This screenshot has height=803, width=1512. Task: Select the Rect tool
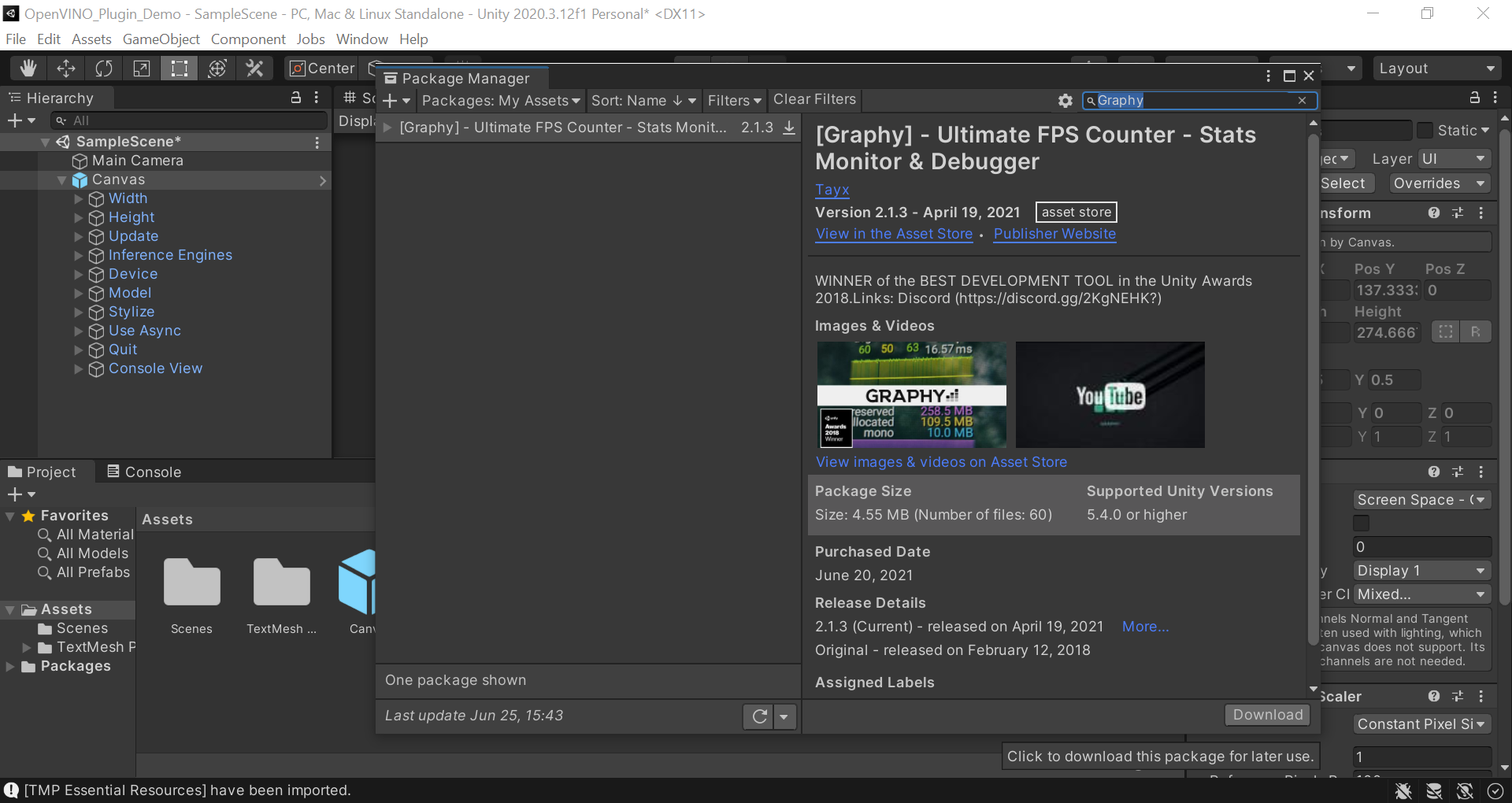coord(180,68)
